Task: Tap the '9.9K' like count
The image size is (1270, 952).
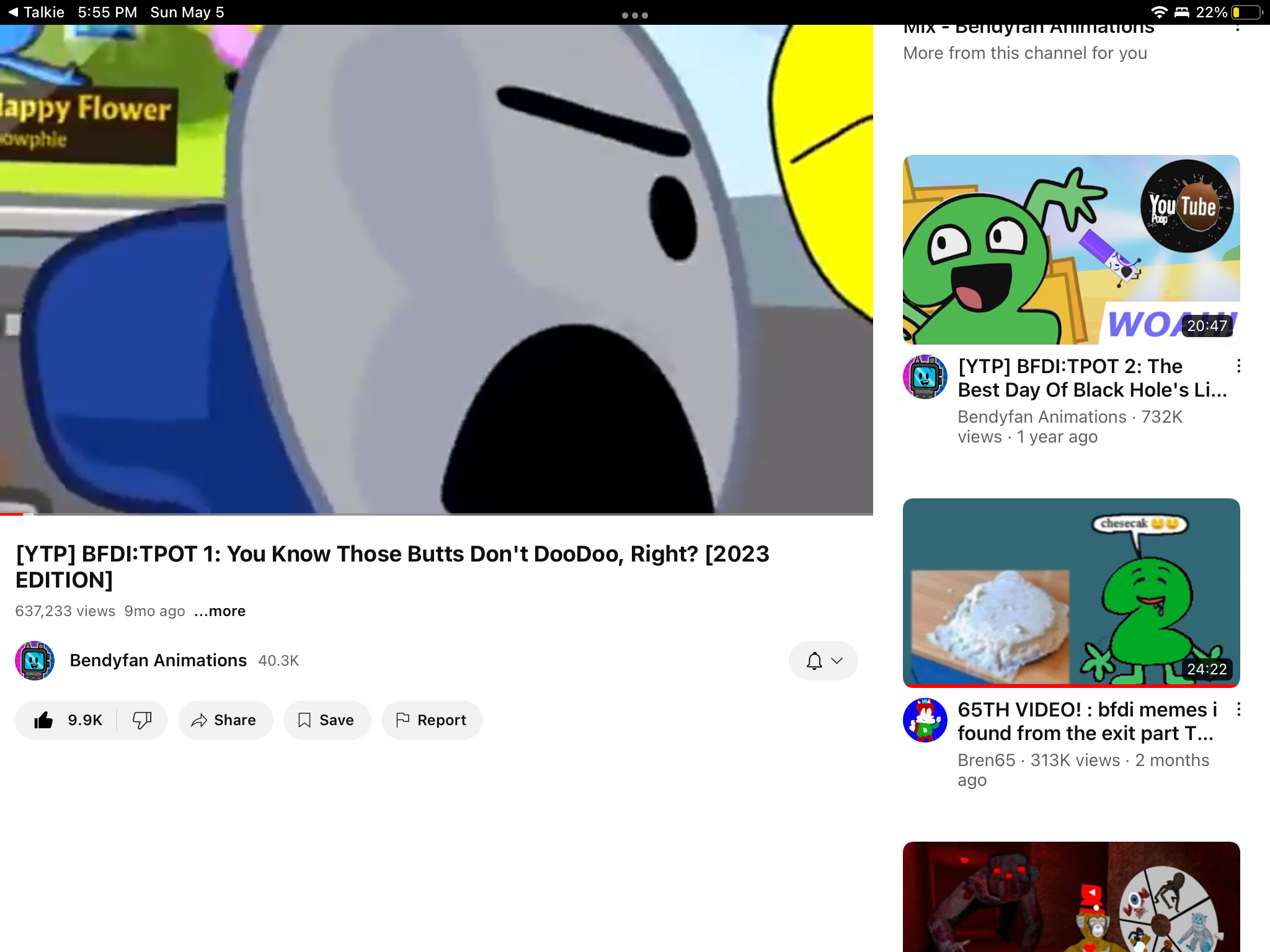Action: click(85, 720)
